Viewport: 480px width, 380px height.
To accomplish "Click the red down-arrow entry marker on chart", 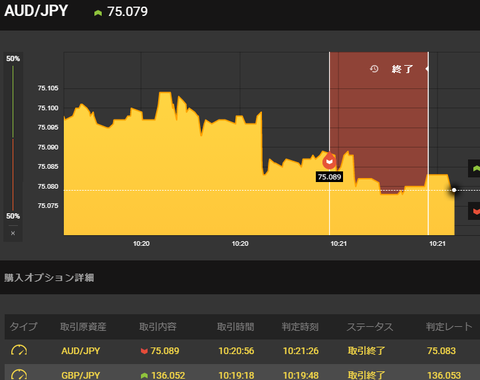I will point(330,161).
